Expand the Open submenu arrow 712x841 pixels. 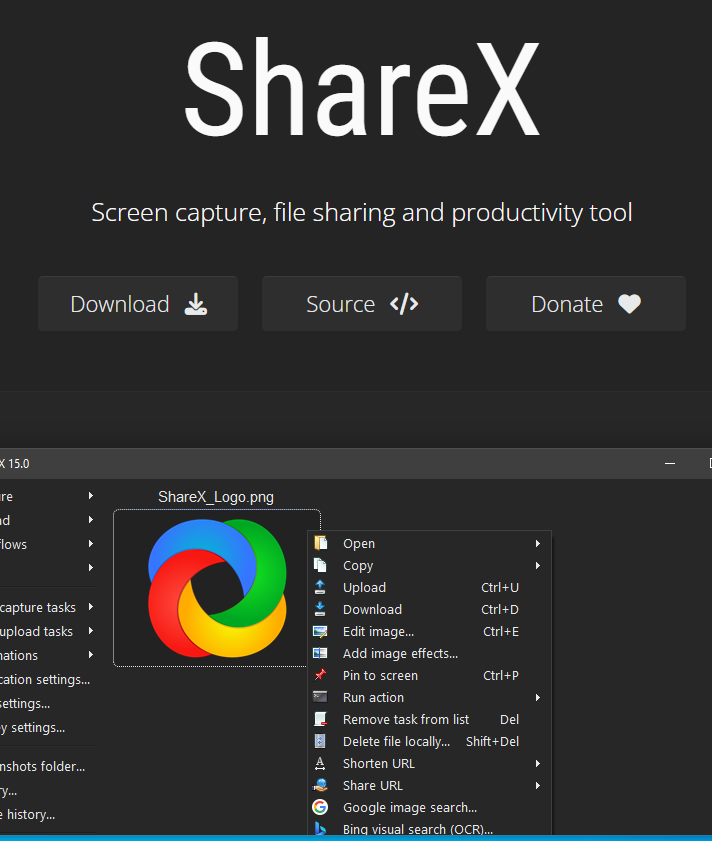coord(538,543)
